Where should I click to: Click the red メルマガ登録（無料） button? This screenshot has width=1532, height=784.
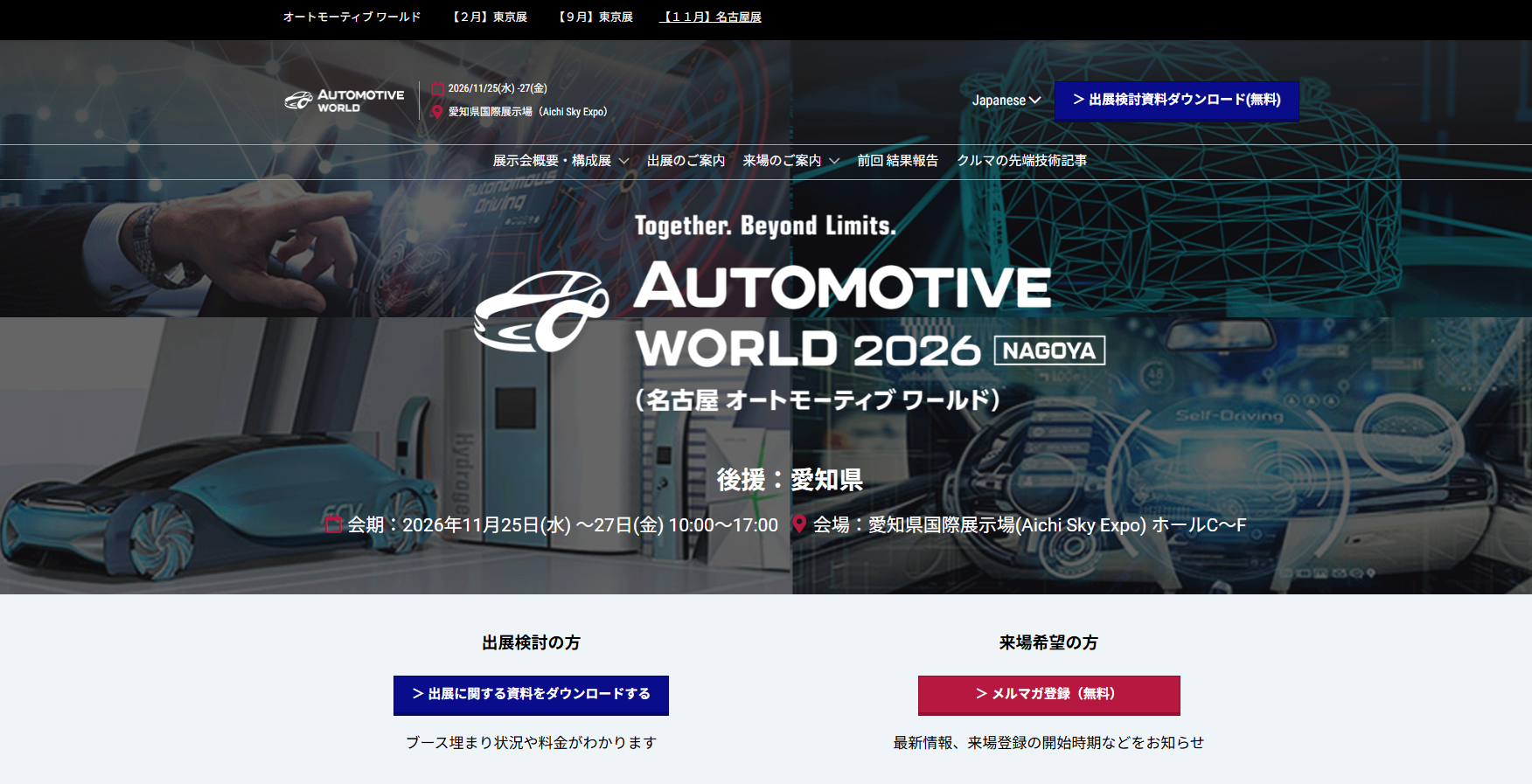(1048, 694)
